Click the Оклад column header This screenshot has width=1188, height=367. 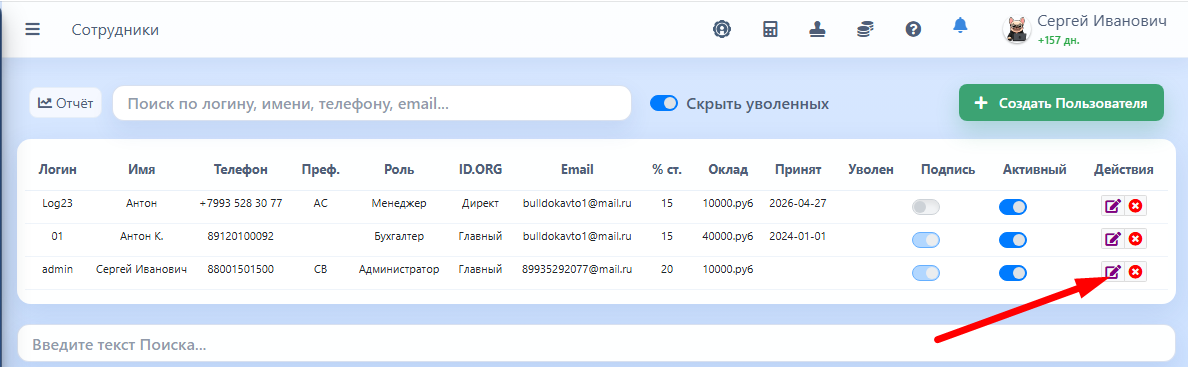click(728, 170)
